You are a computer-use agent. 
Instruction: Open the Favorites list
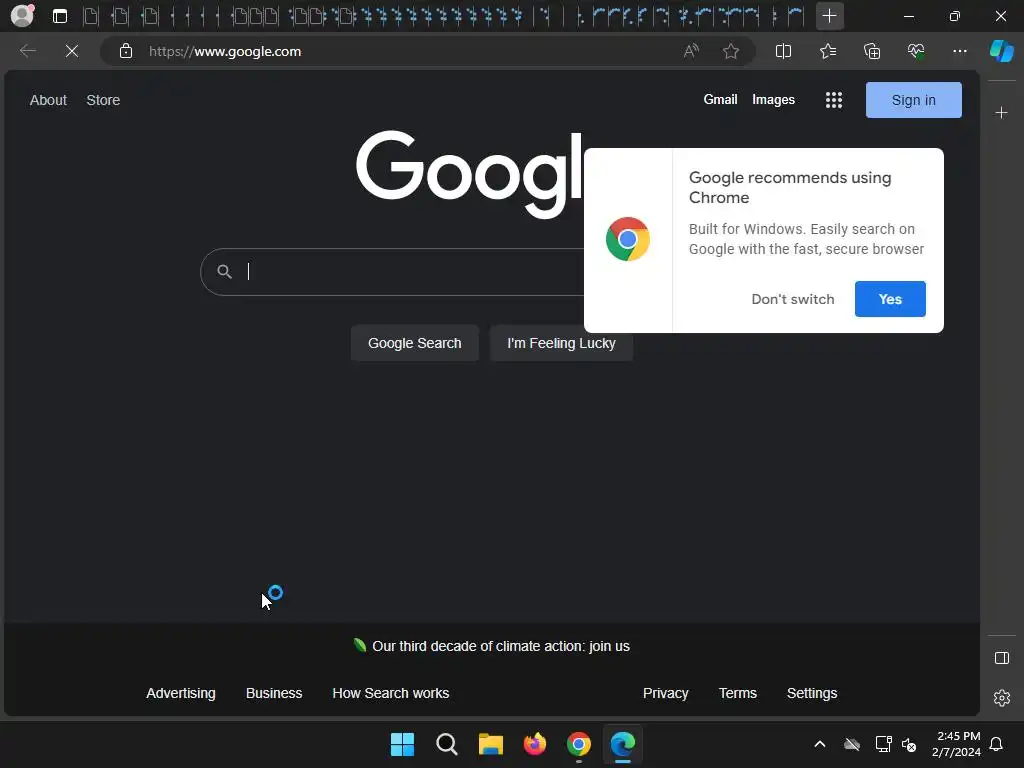pyautogui.click(x=827, y=51)
